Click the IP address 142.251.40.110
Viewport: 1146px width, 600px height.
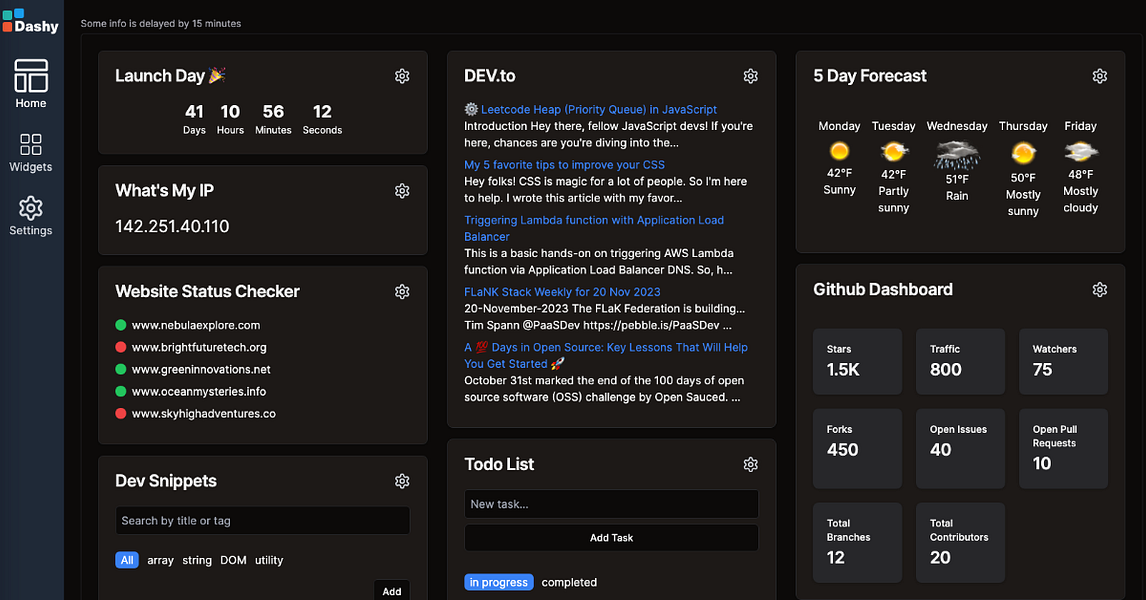(x=172, y=227)
